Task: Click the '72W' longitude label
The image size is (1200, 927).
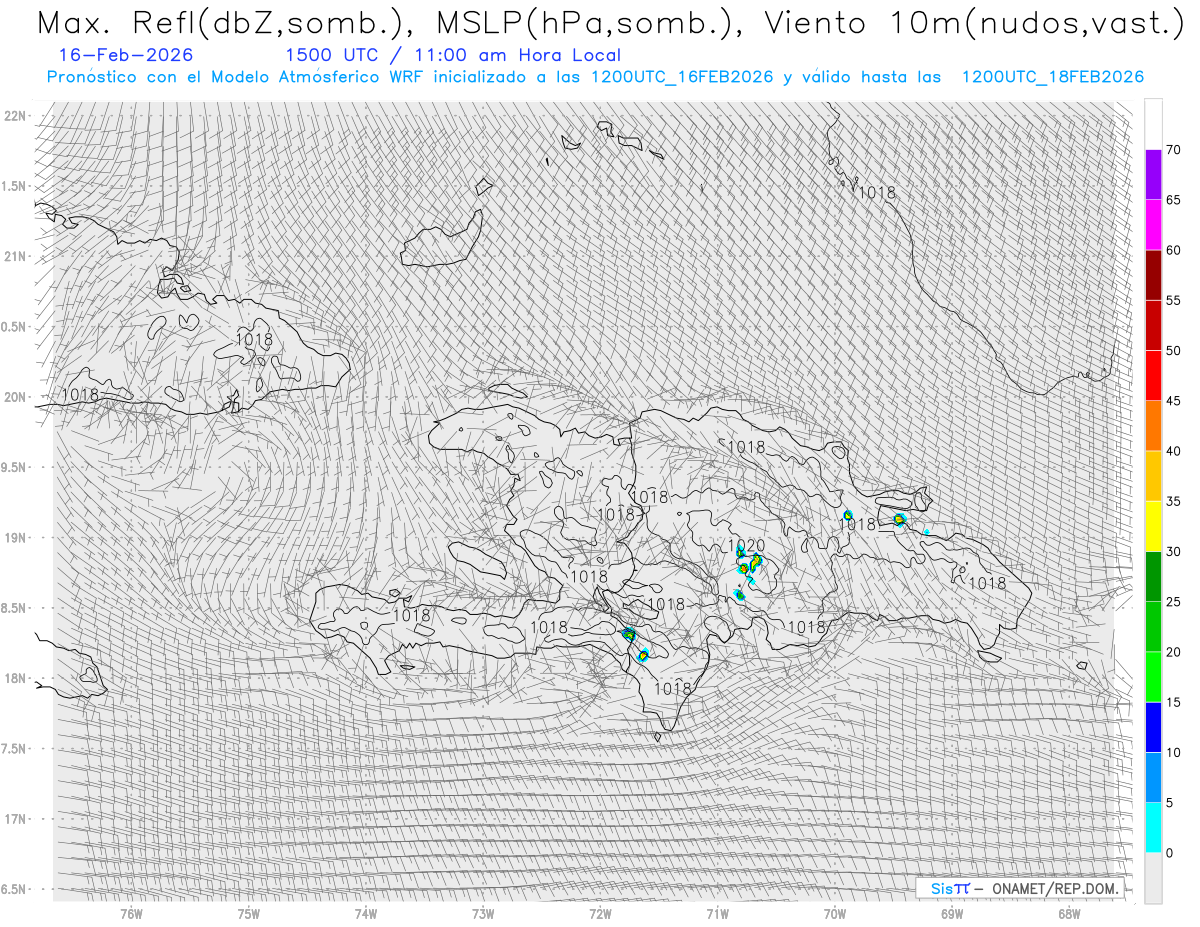Action: 600,914
